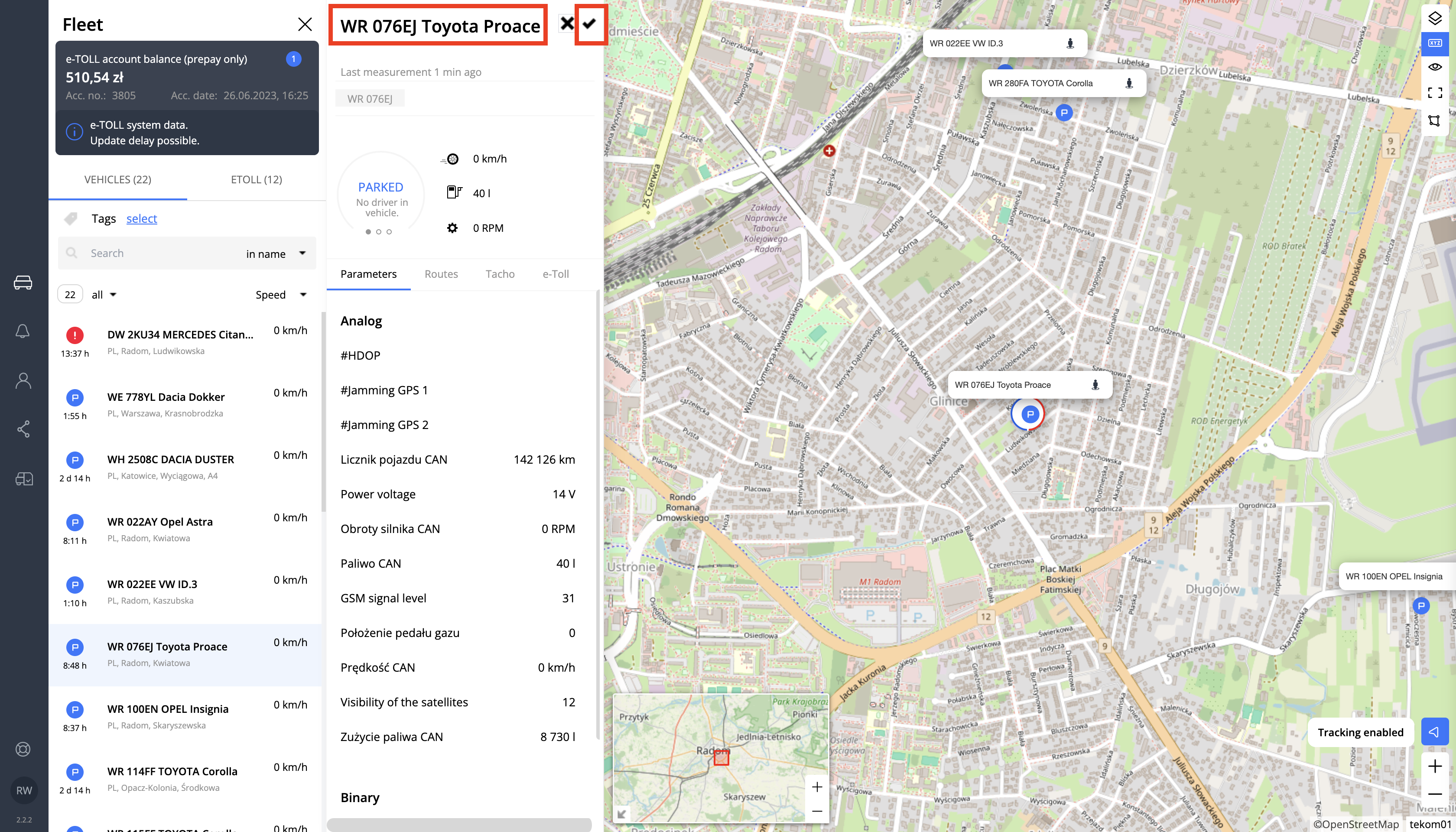Open notifications bell in sidebar
Viewport: 1456px width, 832px height.
pyautogui.click(x=23, y=331)
